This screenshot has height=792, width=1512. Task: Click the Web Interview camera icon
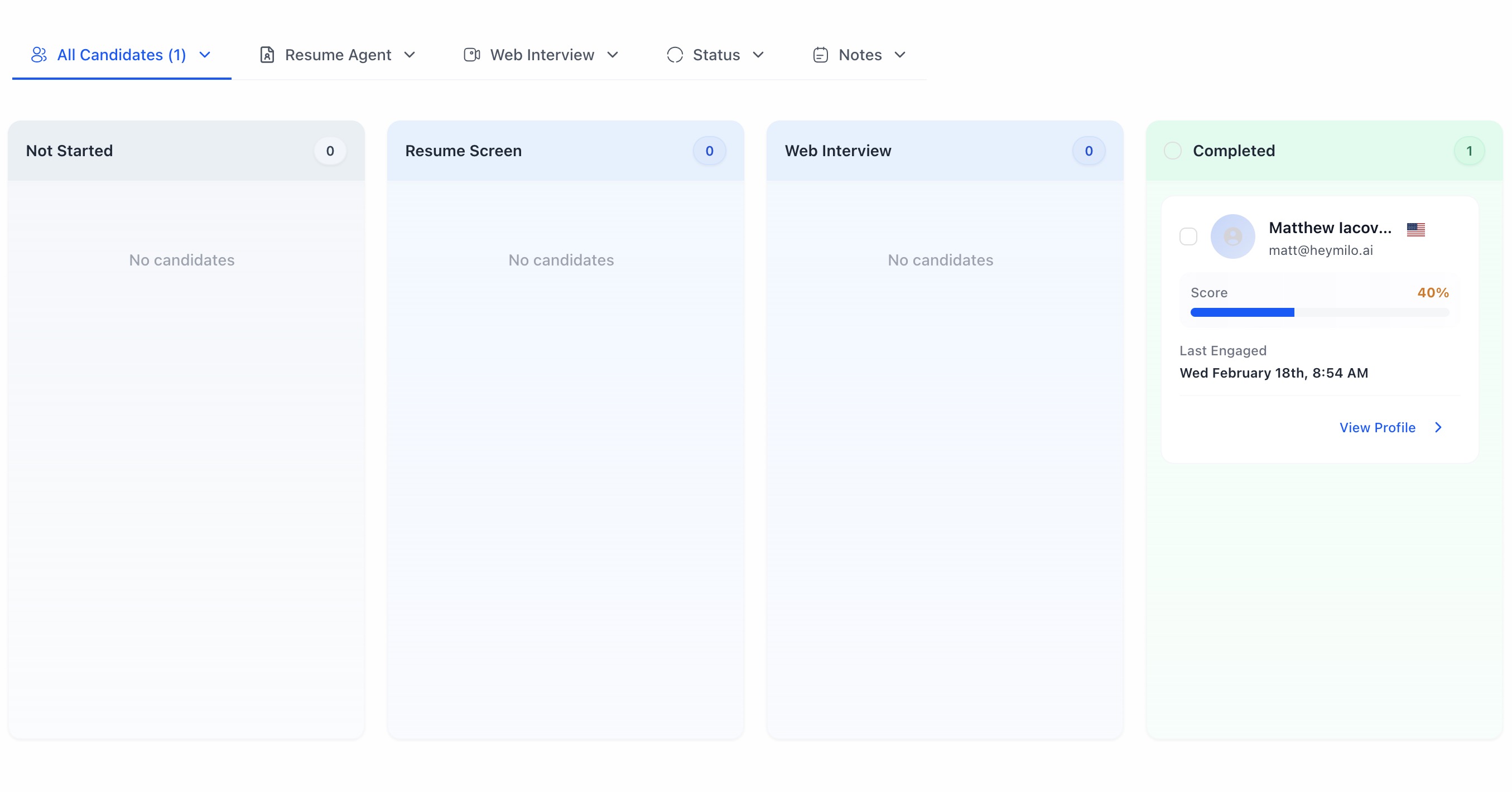pyautogui.click(x=472, y=55)
